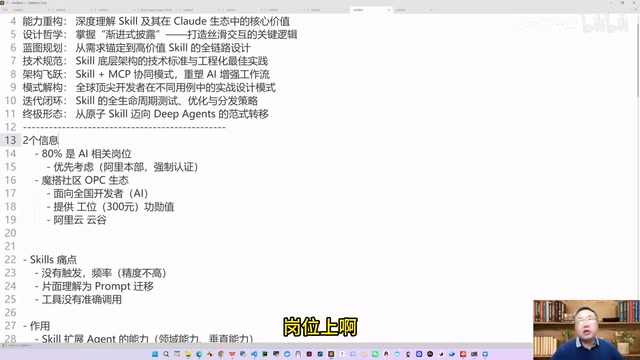The width and height of the screenshot is (640, 360).
Task: Launch File Explorer from taskbar
Action: click(188, 354)
